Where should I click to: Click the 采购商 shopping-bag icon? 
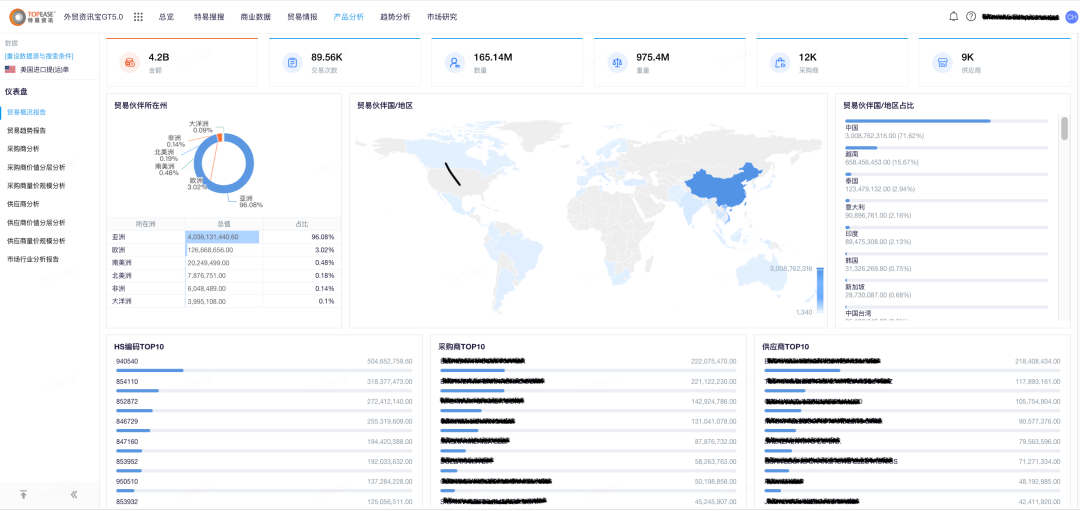coord(780,63)
